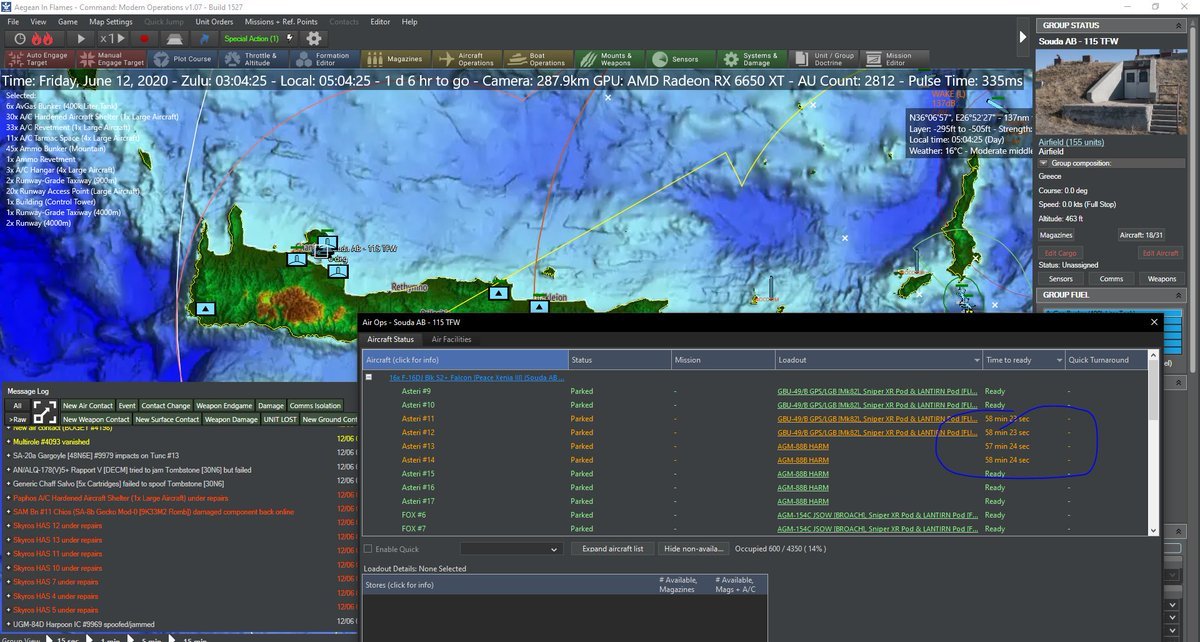Click the red record button in toolbar

(x=144, y=38)
